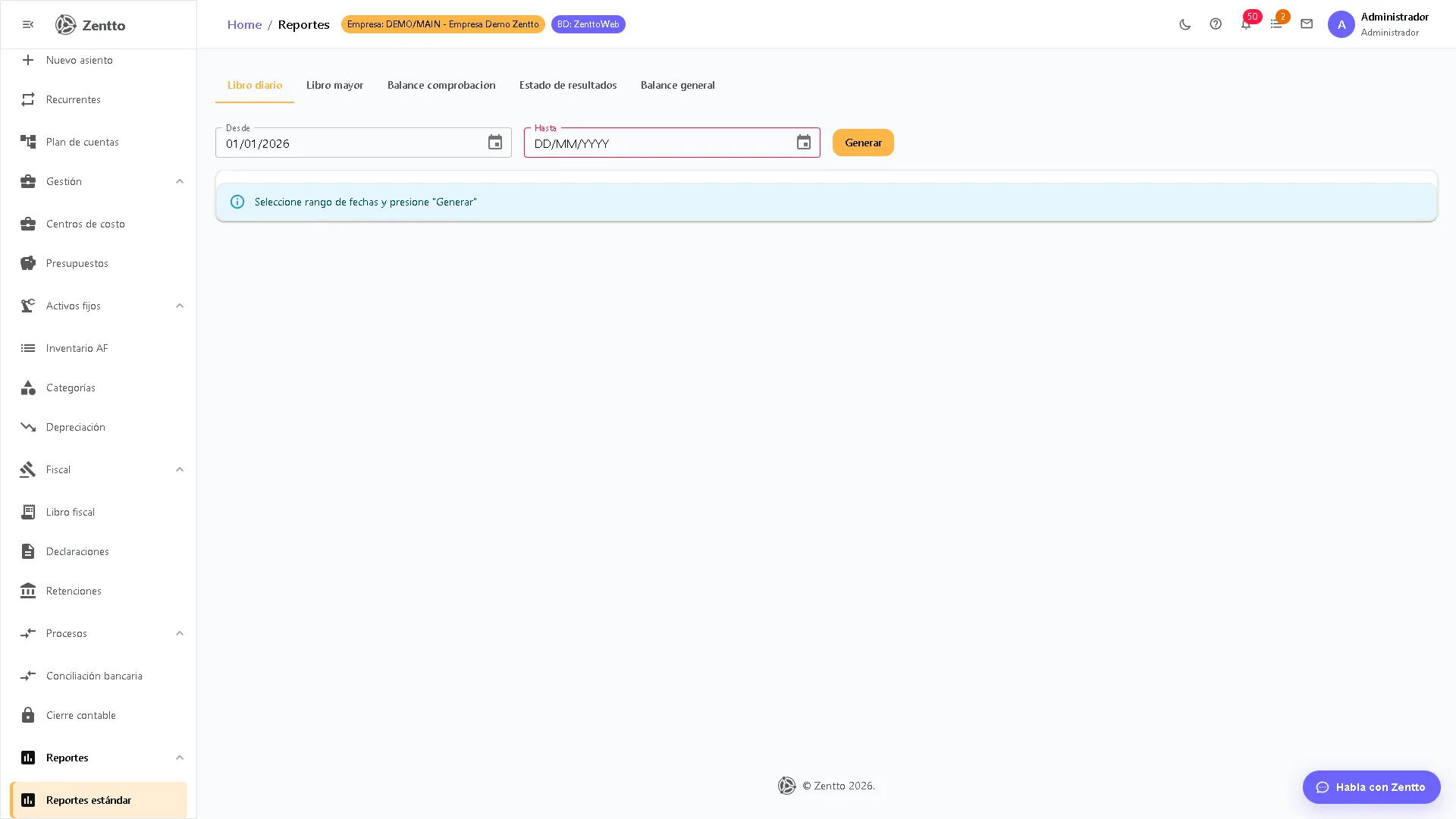This screenshot has height=819, width=1456.
Task: Click the Fiscal gavel icon
Action: [x=28, y=469]
